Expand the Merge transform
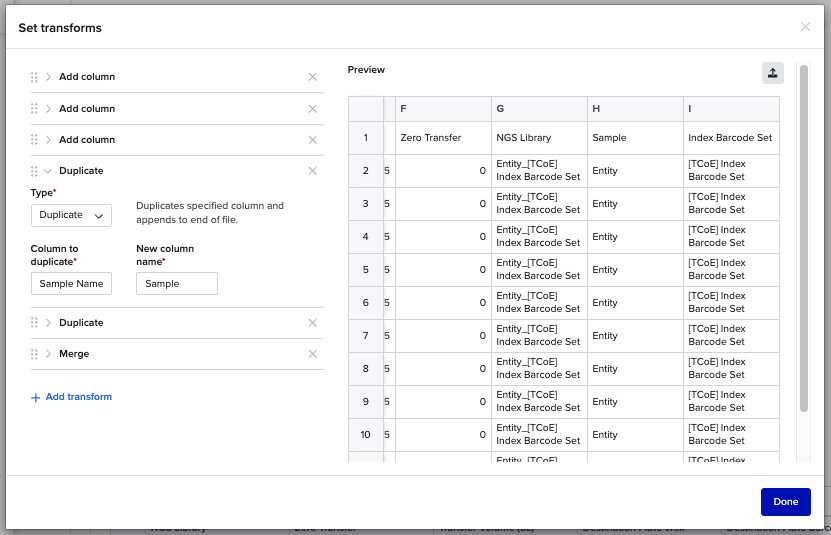 (48, 354)
